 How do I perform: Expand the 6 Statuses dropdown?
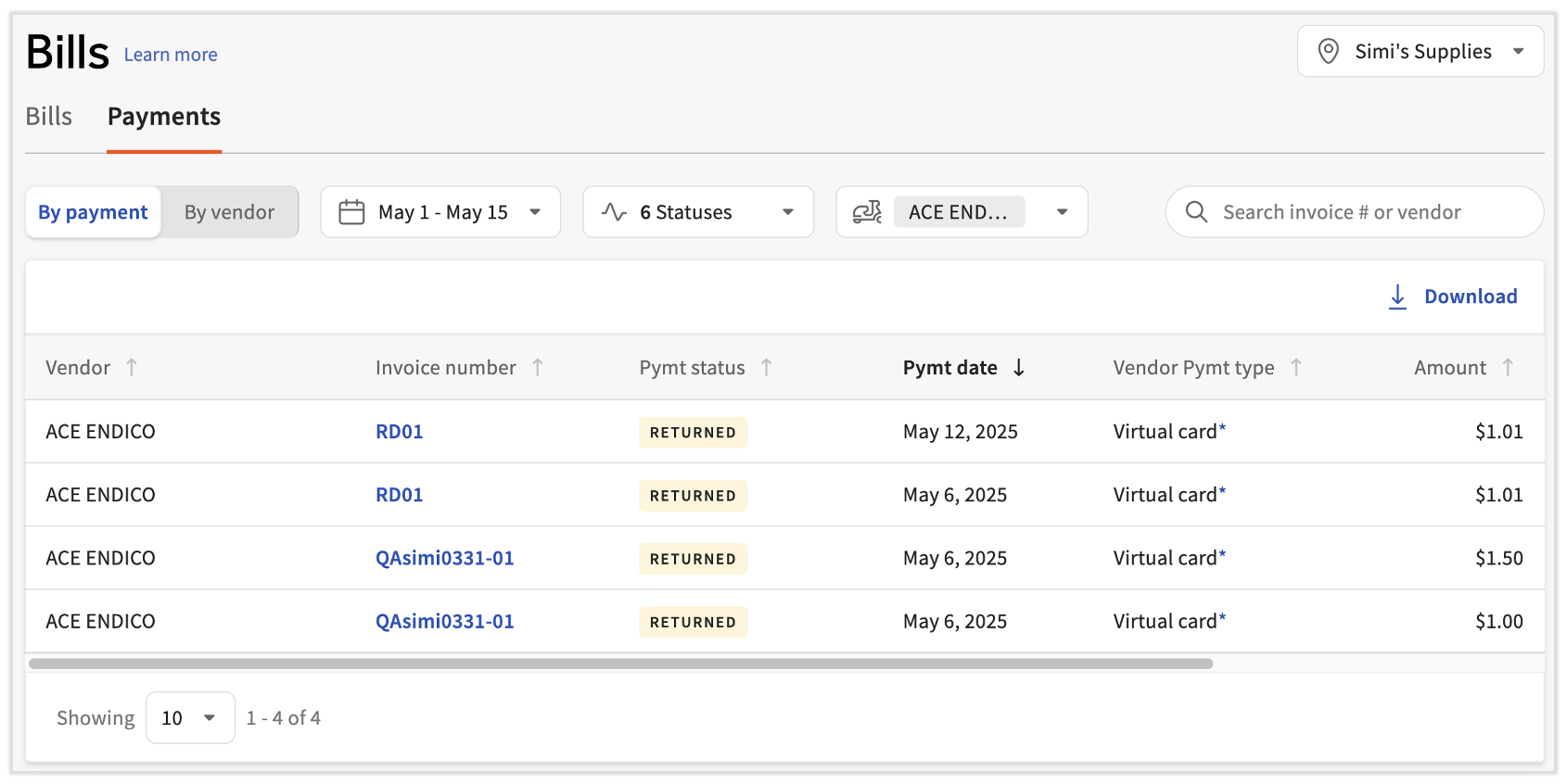[x=697, y=212]
